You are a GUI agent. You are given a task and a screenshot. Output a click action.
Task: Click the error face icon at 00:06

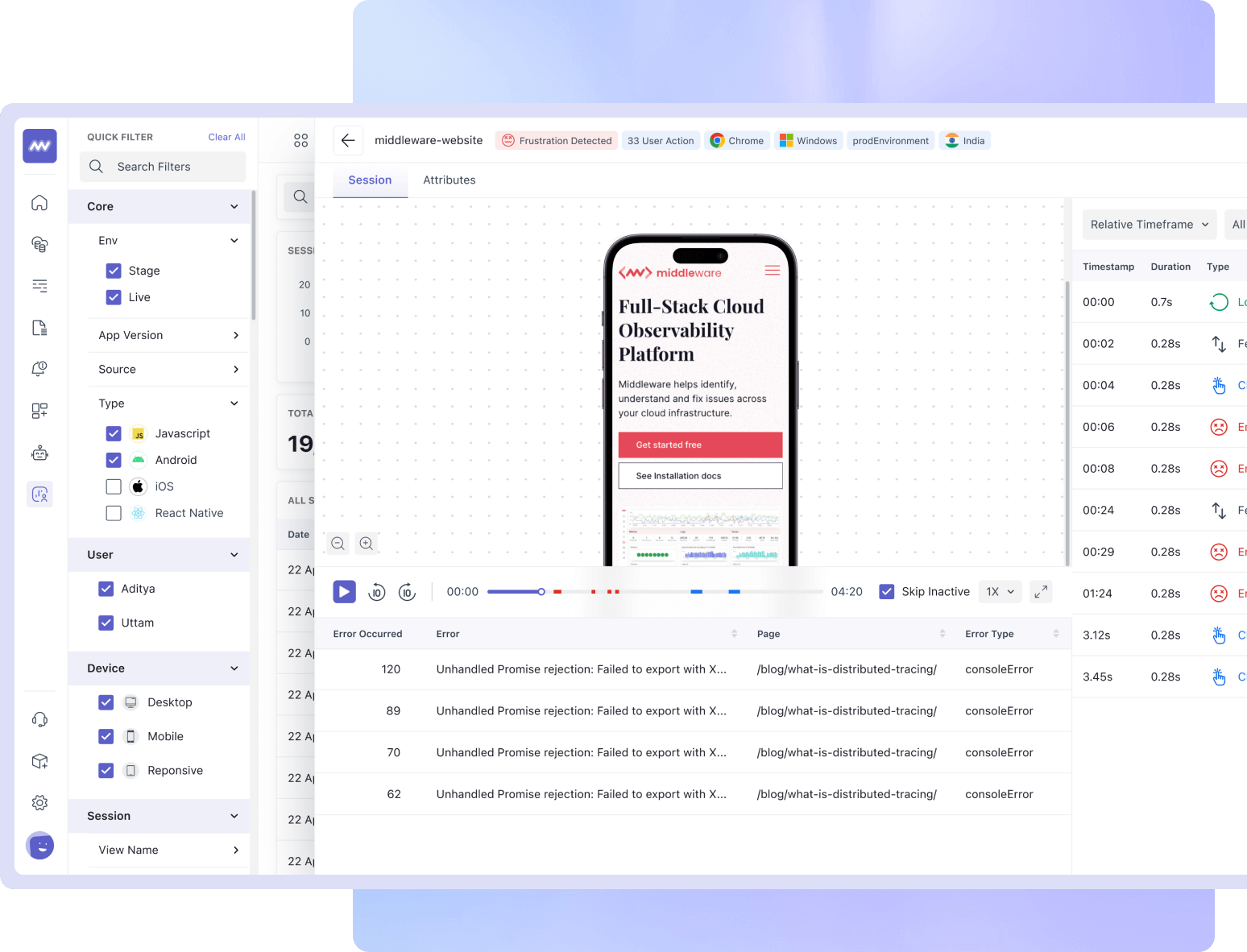pos(1219,427)
